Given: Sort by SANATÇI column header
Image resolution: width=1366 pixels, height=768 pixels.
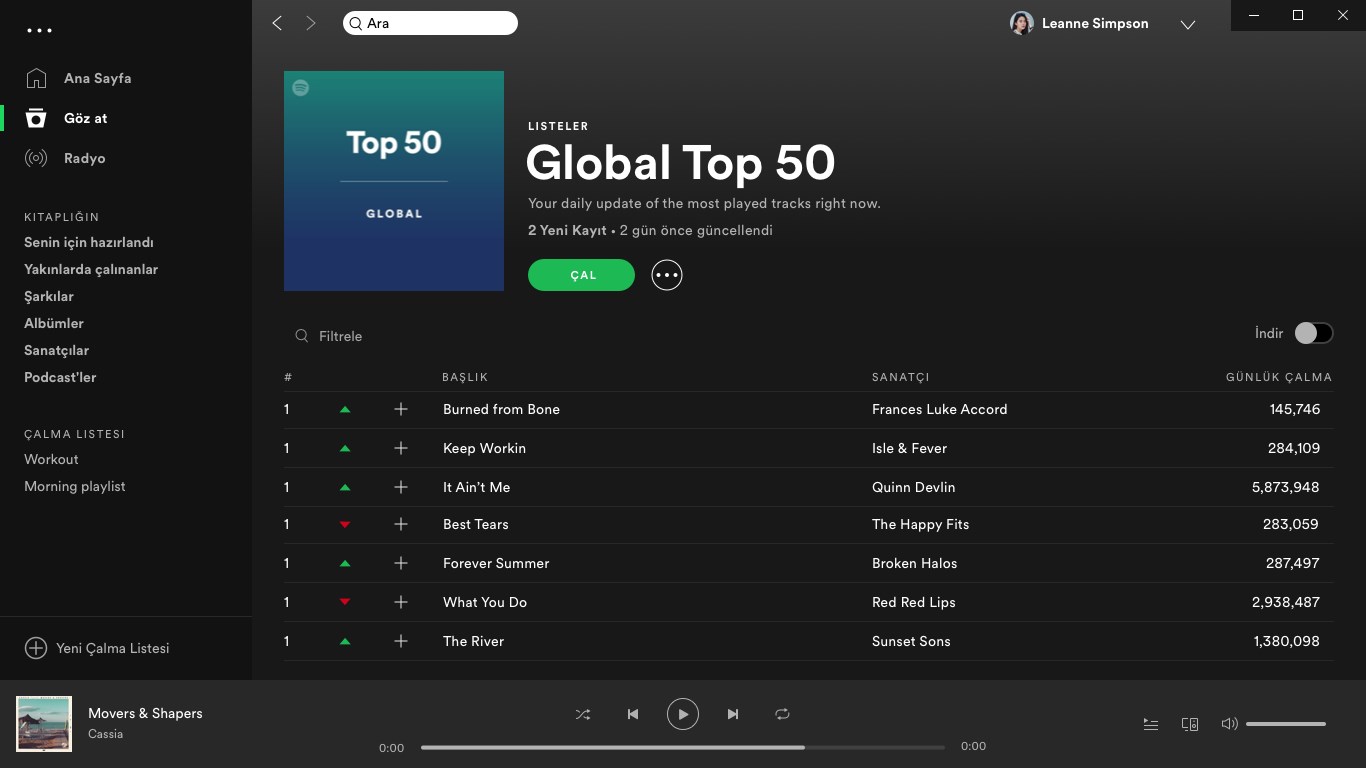Looking at the screenshot, I should 901,377.
